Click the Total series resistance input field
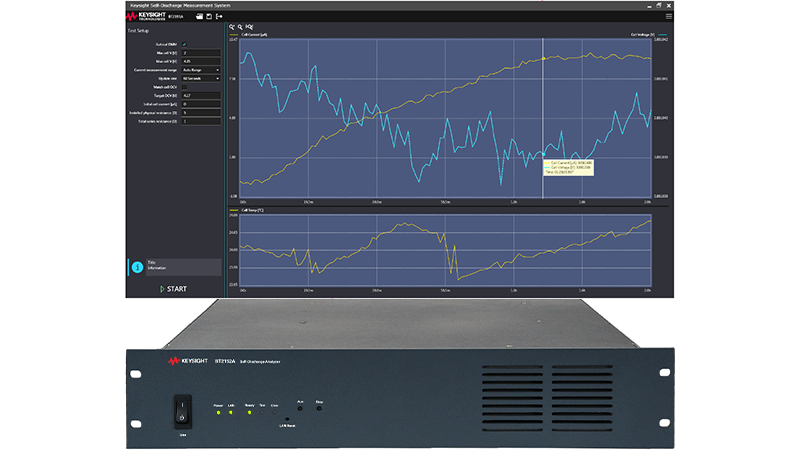 click(201, 121)
